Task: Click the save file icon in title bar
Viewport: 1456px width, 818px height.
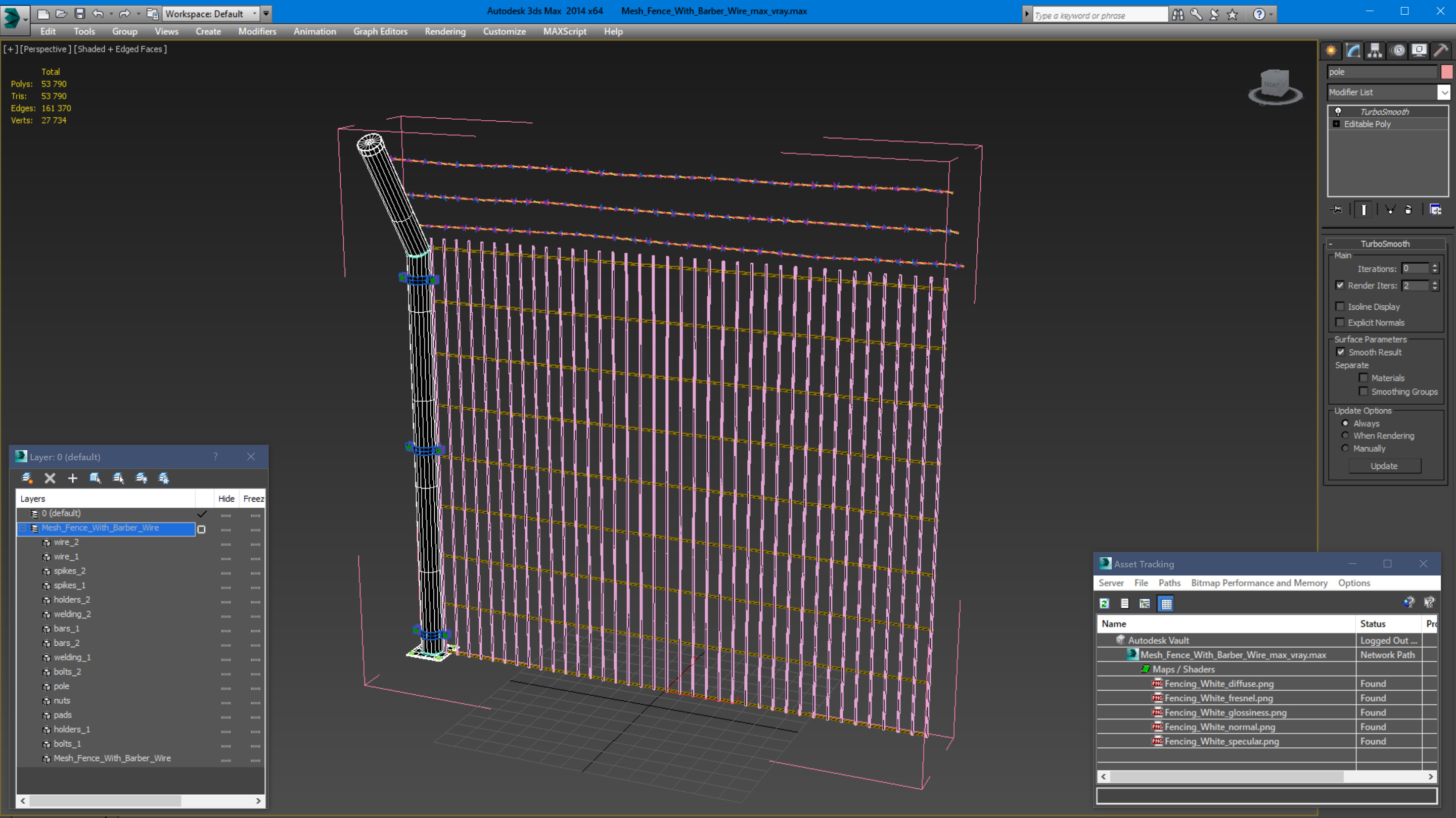Action: click(80, 14)
